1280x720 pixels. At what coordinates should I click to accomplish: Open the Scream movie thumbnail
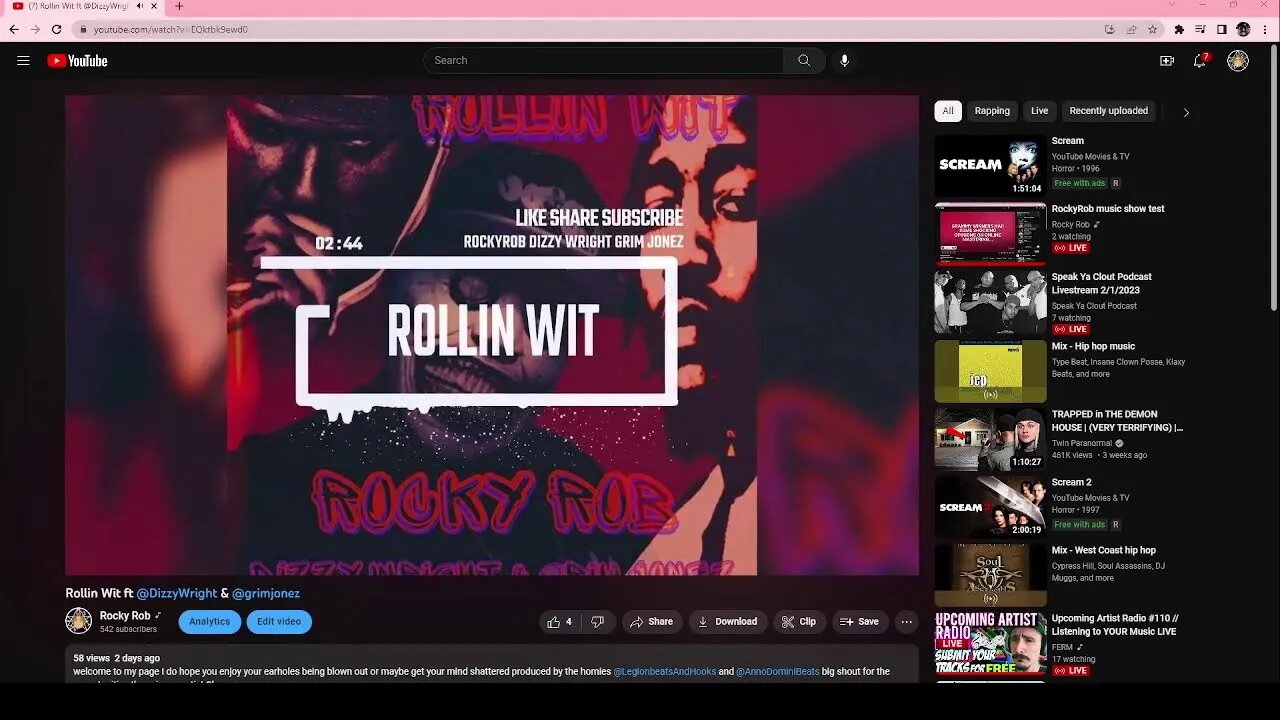coord(990,166)
